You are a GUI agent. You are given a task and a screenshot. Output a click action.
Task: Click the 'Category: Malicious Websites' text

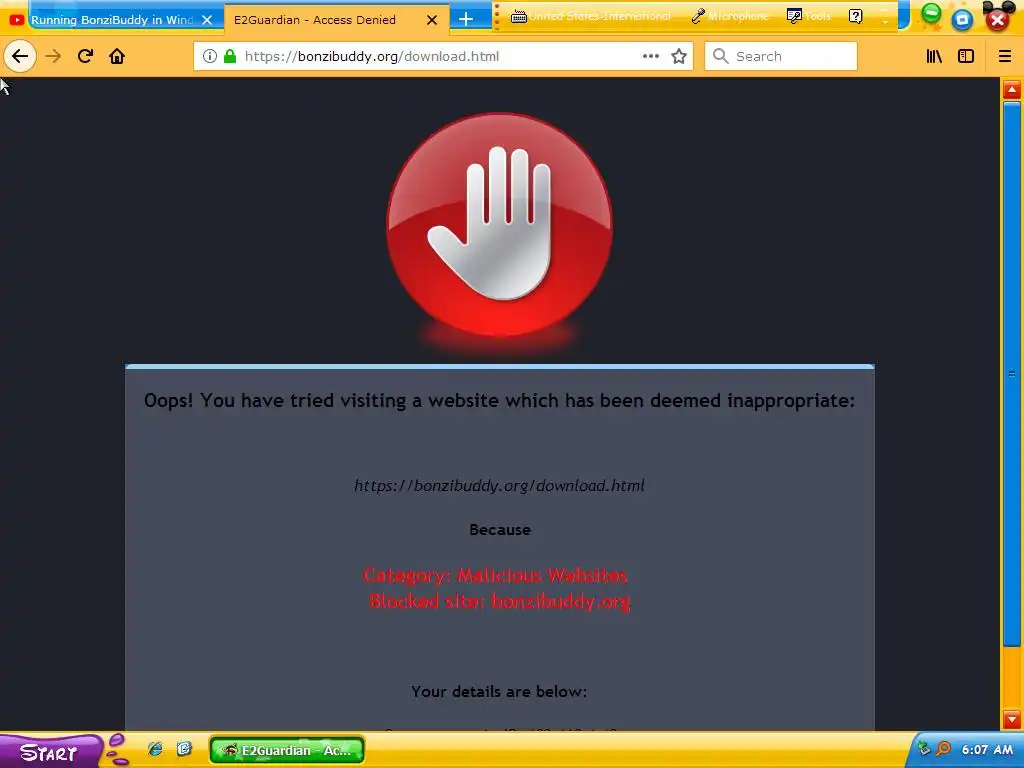(x=496, y=575)
